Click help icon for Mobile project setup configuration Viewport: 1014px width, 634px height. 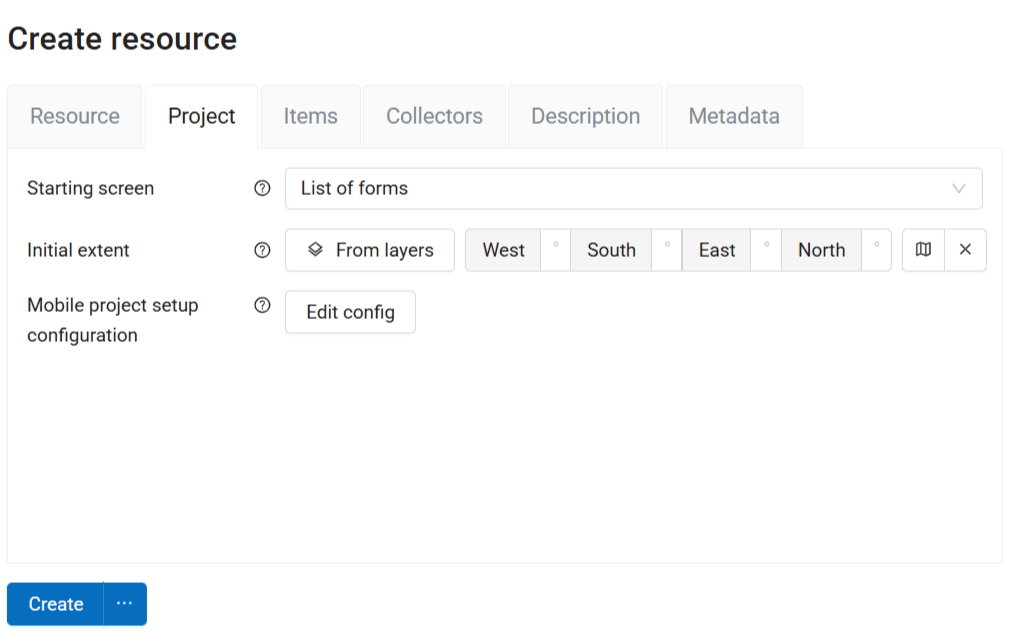[262, 306]
